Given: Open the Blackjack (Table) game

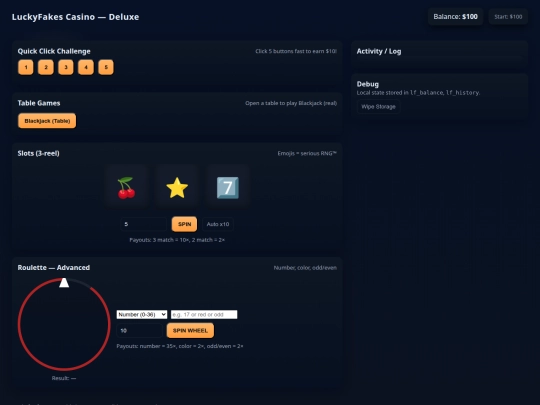Looking at the screenshot, I should (x=47, y=121).
